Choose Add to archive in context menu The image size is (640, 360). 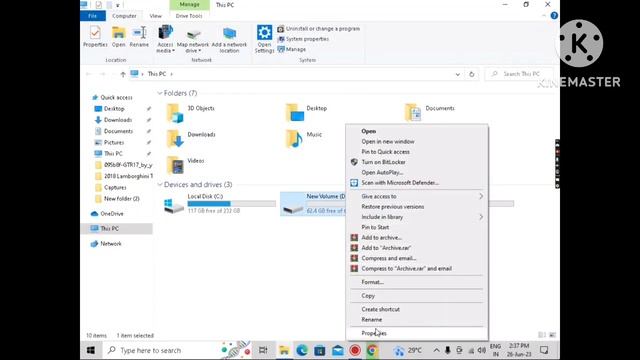(417, 238)
